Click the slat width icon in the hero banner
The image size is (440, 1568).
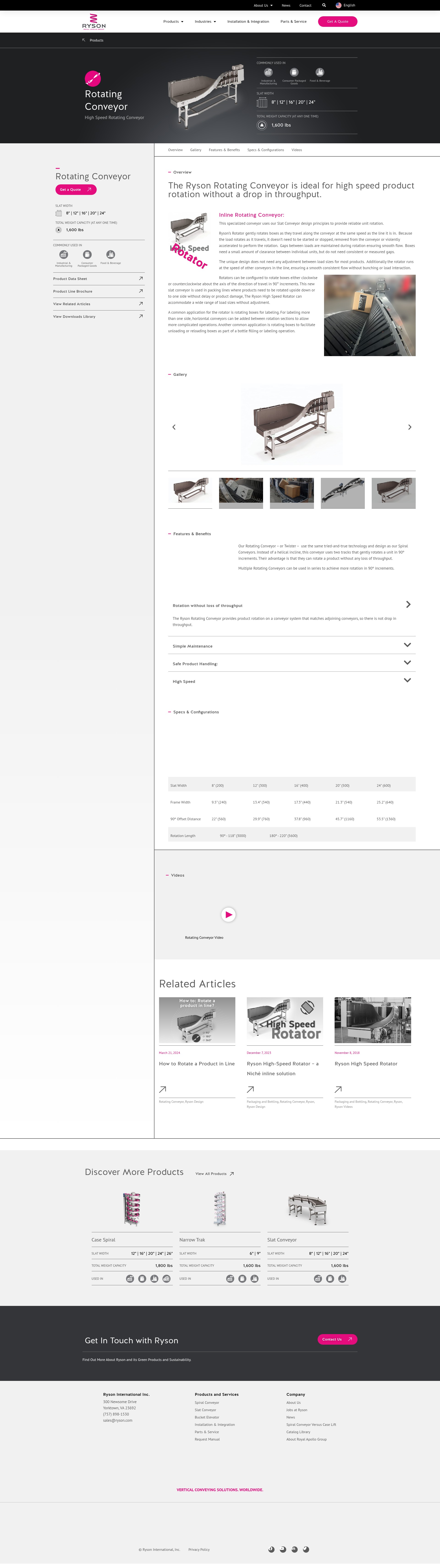click(262, 102)
